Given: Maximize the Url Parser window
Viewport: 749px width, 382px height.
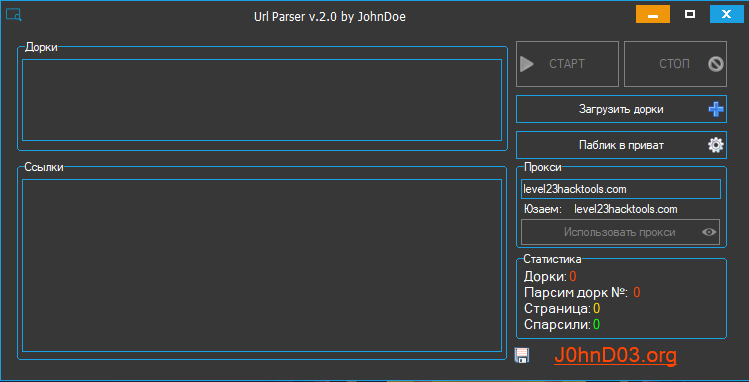Looking at the screenshot, I should tap(690, 14).
